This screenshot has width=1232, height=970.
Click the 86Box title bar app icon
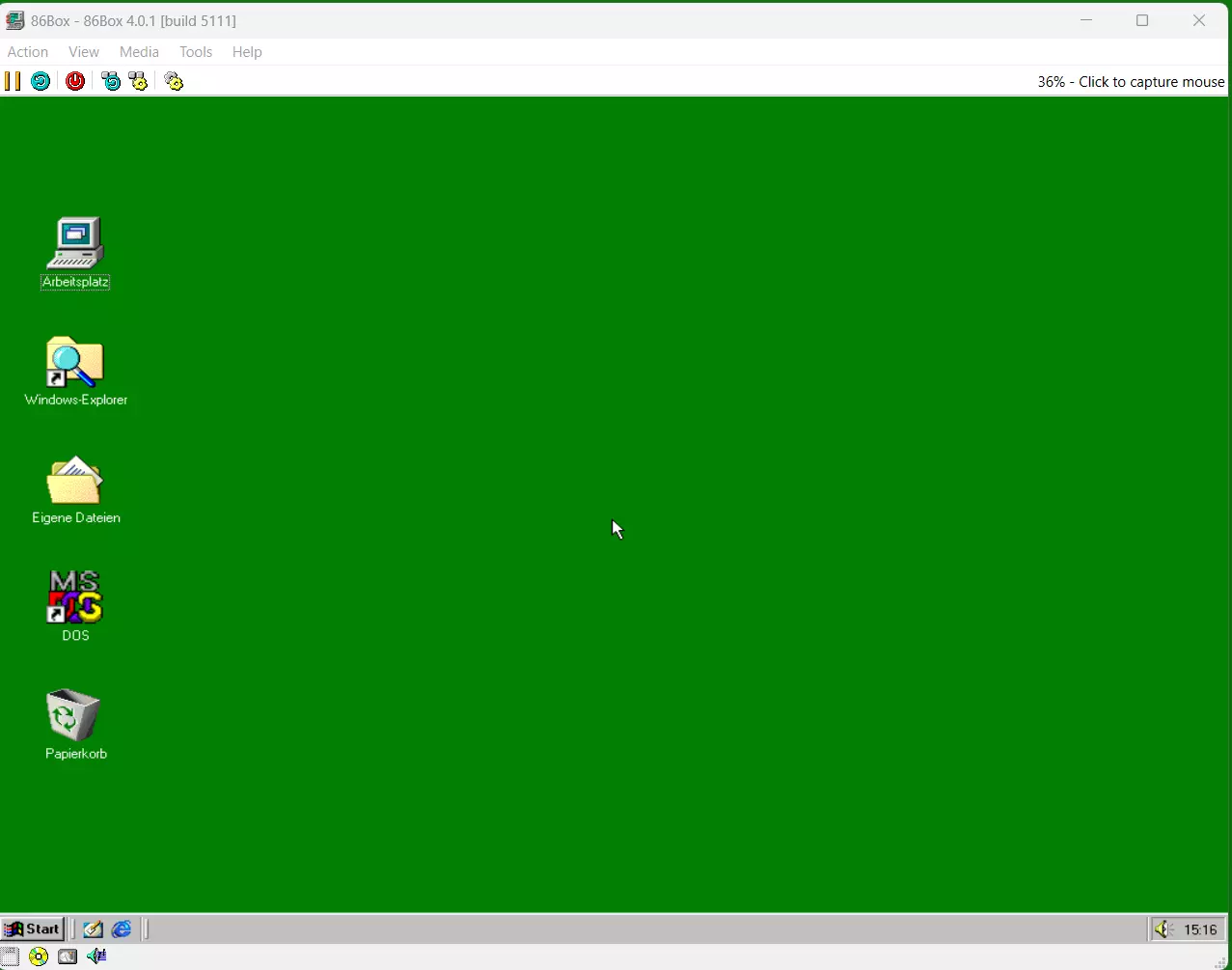(x=14, y=20)
